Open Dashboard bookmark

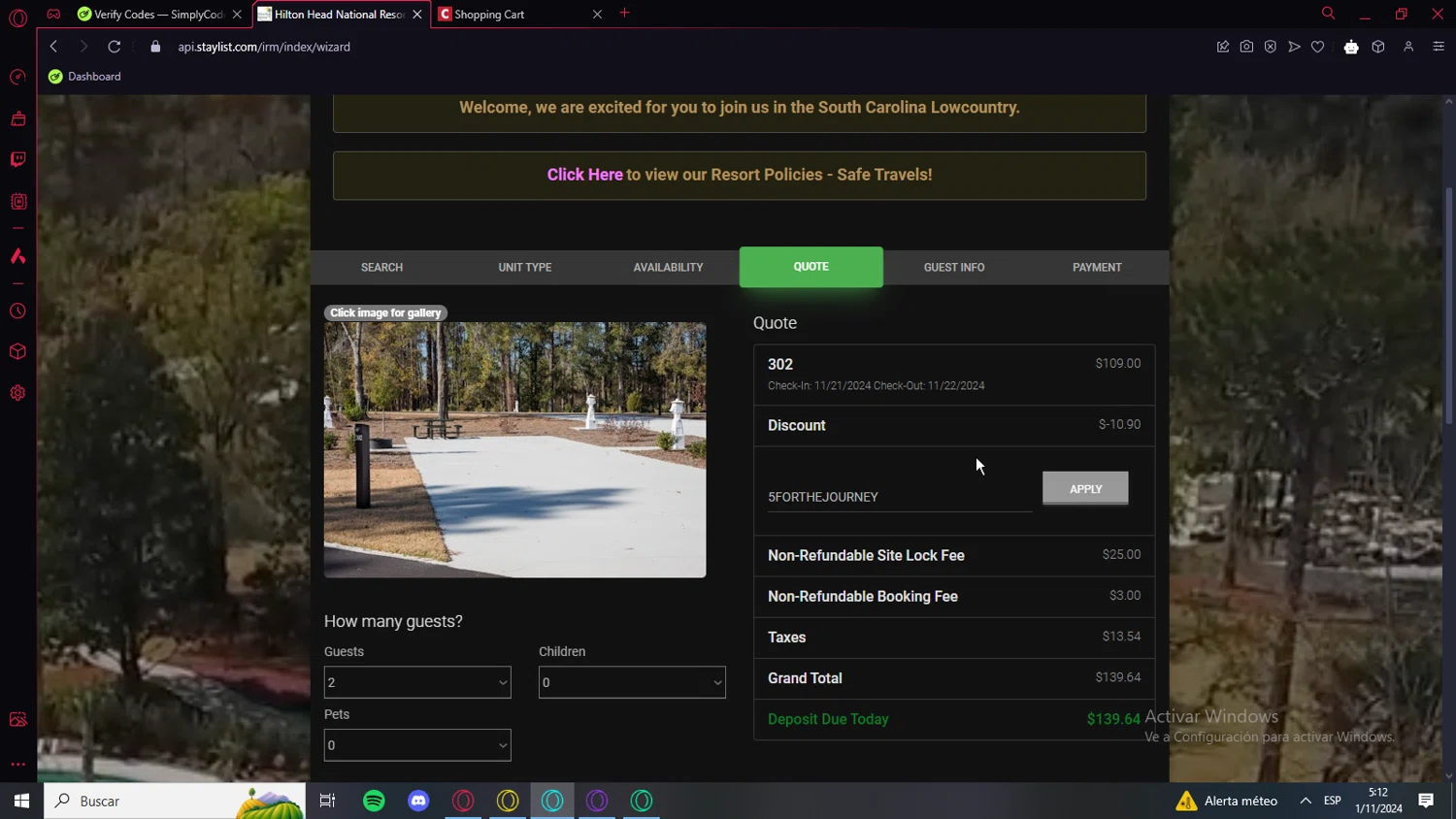(x=84, y=77)
